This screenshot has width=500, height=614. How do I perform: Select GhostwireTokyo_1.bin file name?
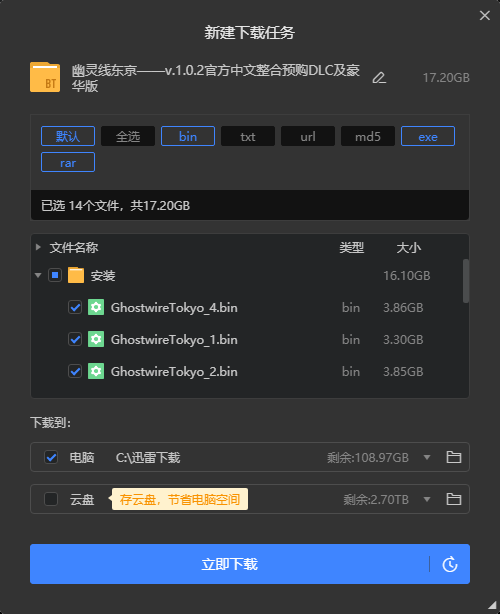pos(174,340)
